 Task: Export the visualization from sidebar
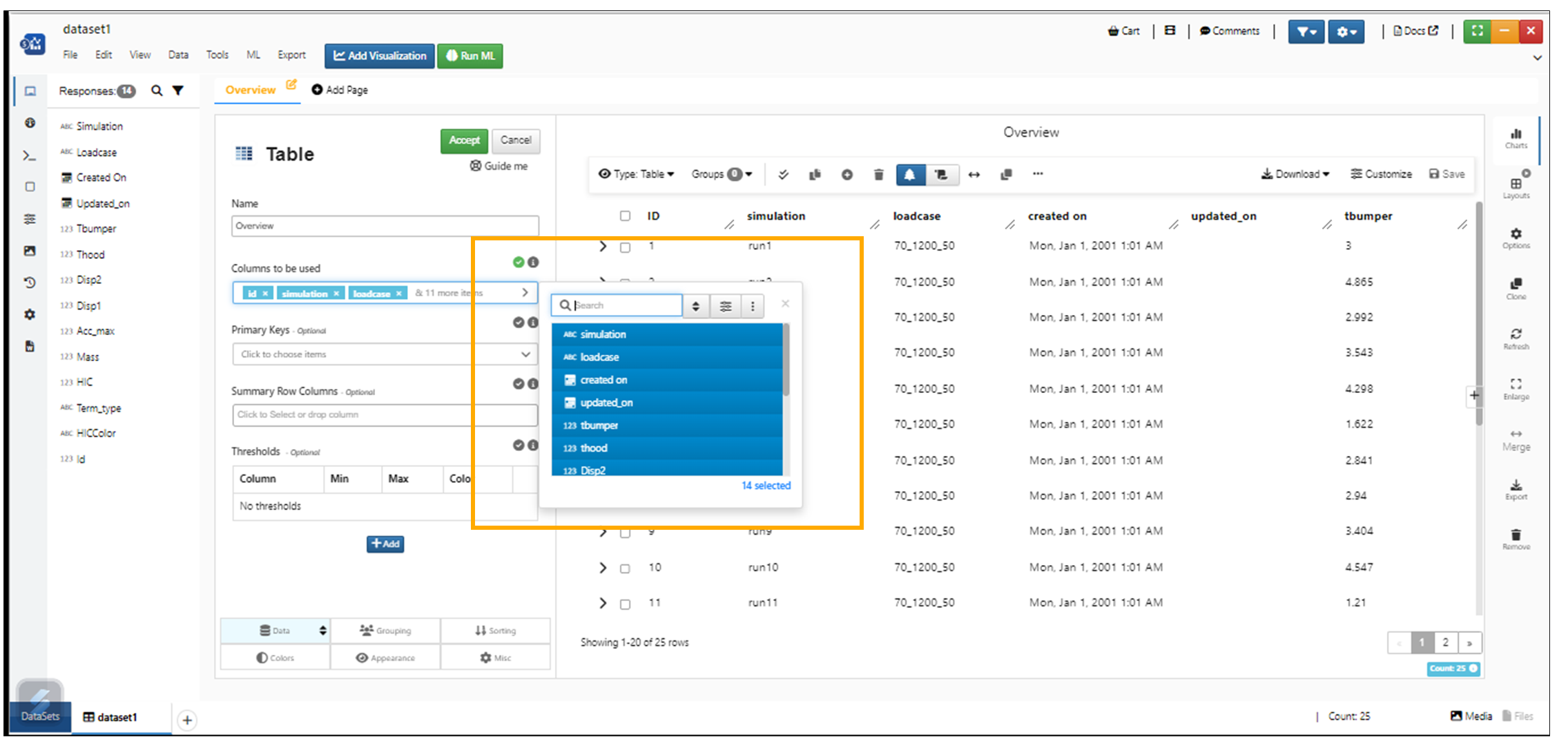tap(1516, 489)
